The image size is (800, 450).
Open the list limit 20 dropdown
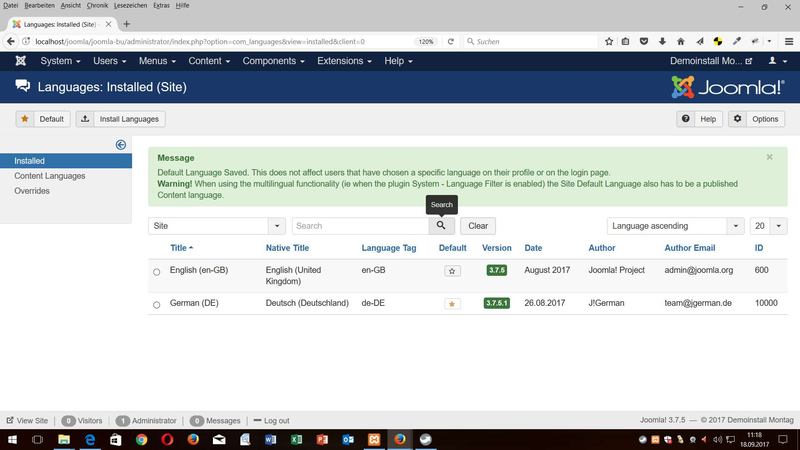[x=768, y=226]
